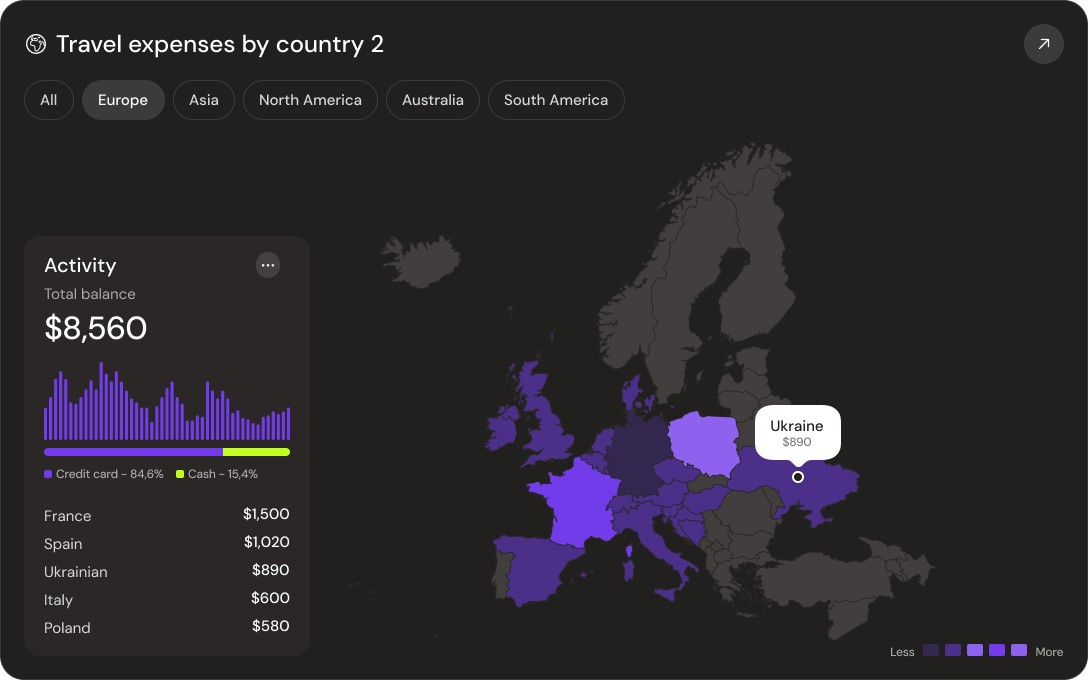
Task: Click the France row in Activity list
Action: click(x=167, y=515)
